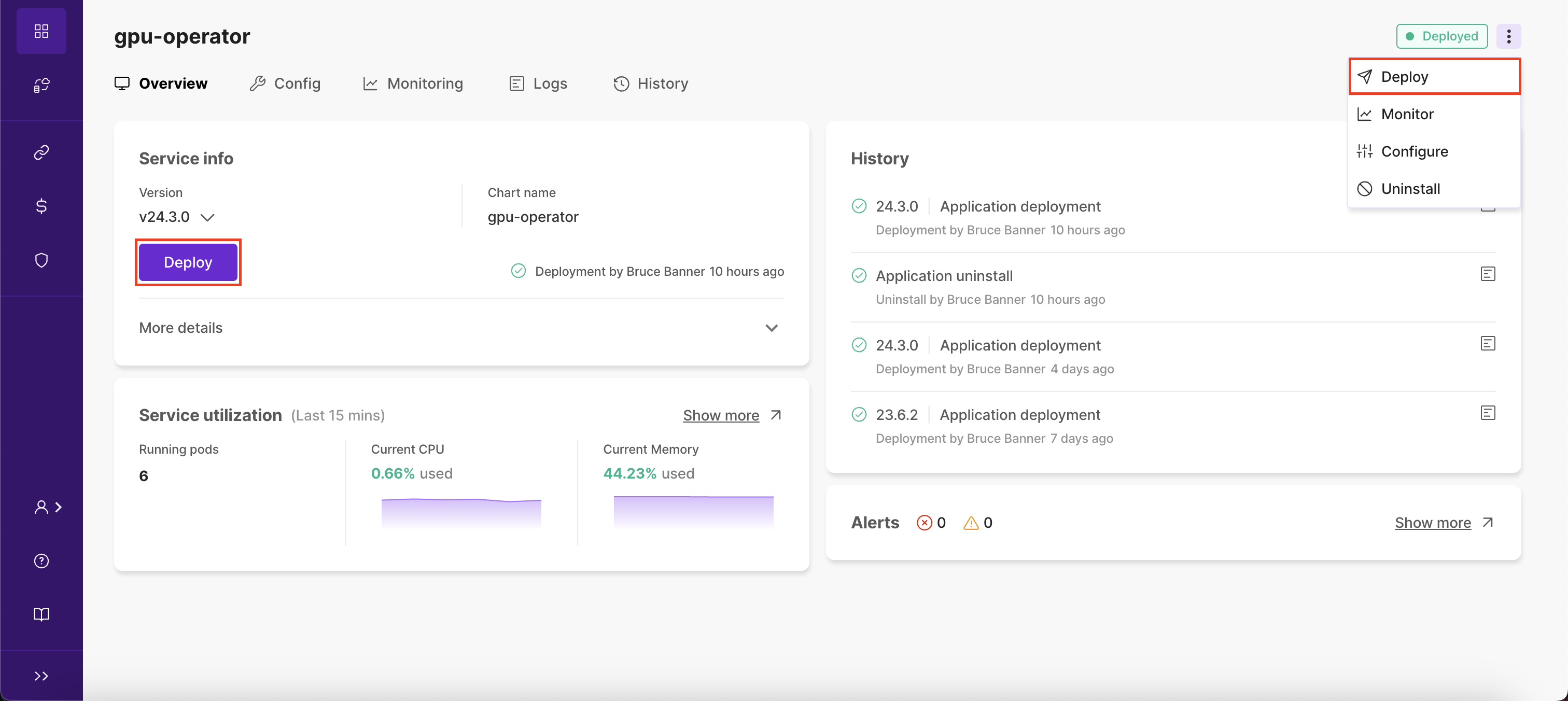The image size is (1568, 701).
Task: Click the Running pods count 6
Action: [x=144, y=476]
